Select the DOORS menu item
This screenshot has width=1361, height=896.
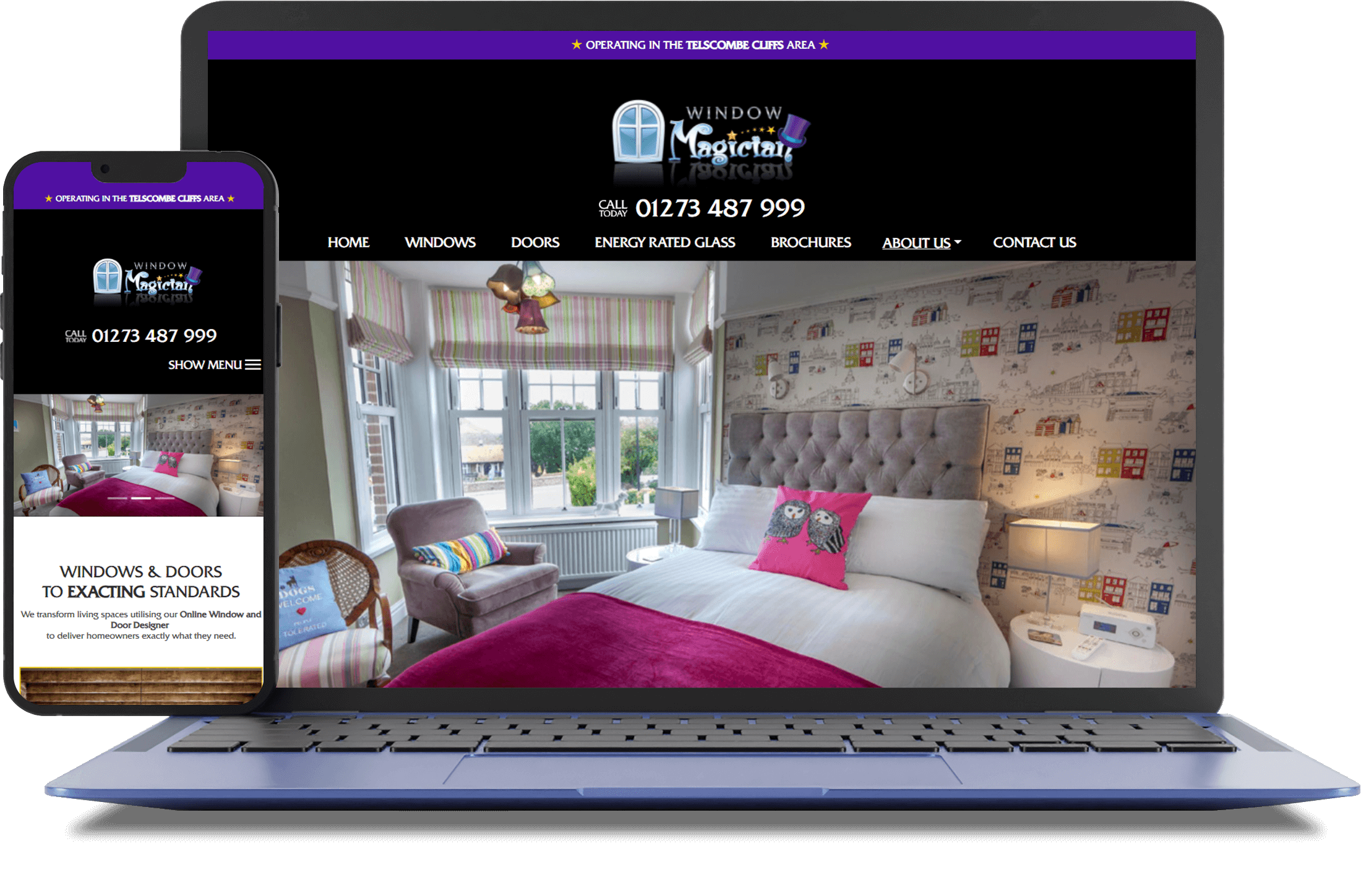coord(533,241)
